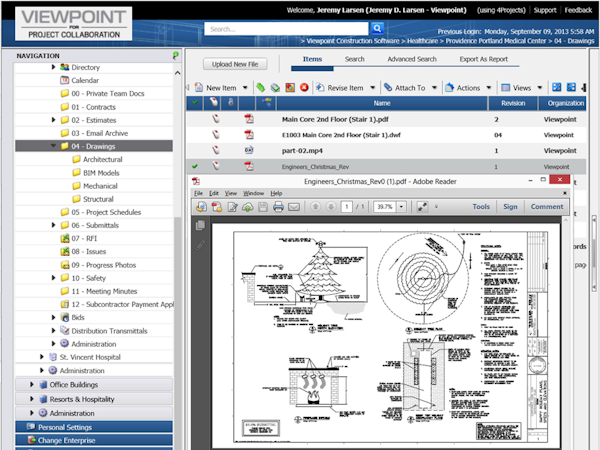
Task: Click the green pin icon in Navigation header
Action: pos(175,56)
